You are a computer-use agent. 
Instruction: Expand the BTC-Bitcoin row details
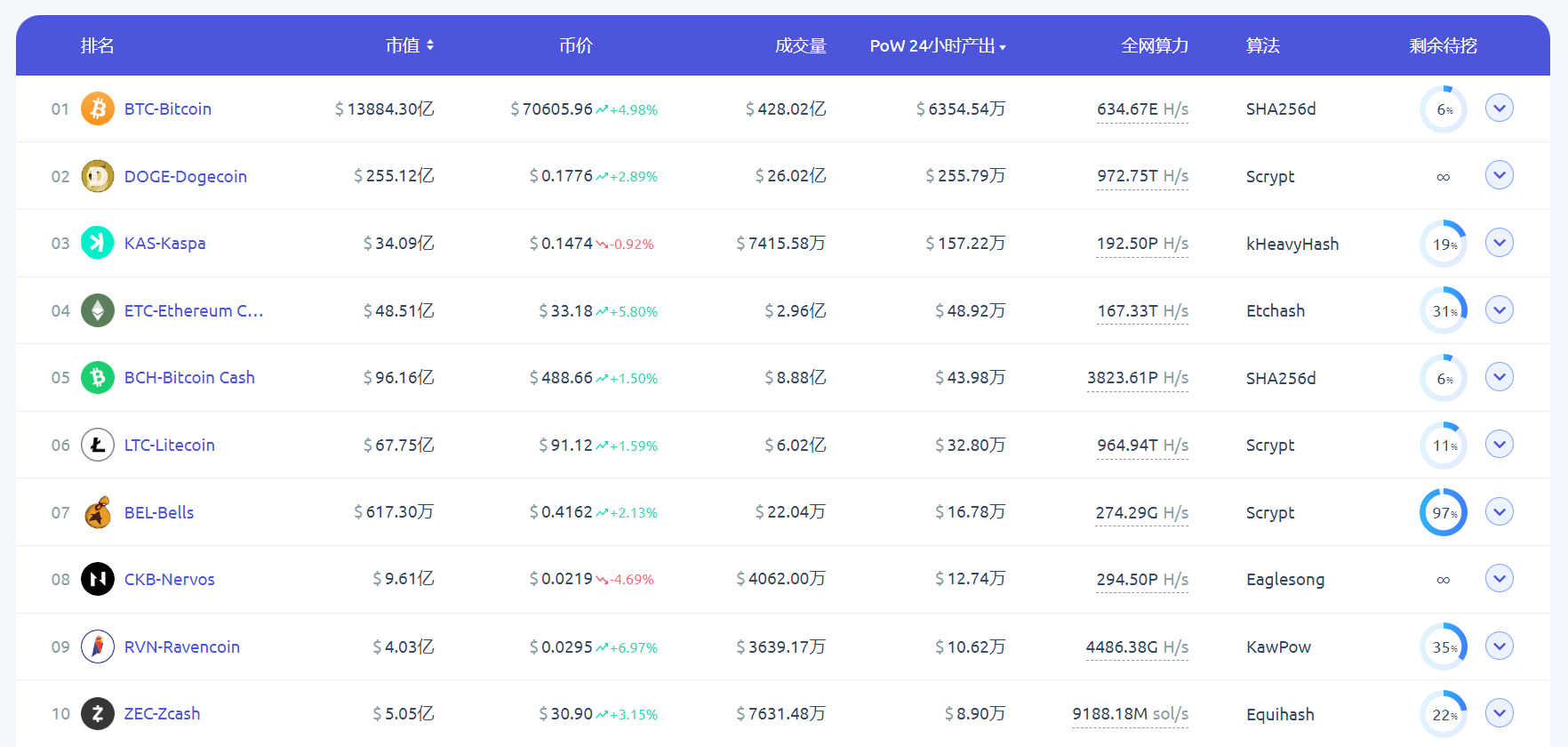(x=1499, y=108)
